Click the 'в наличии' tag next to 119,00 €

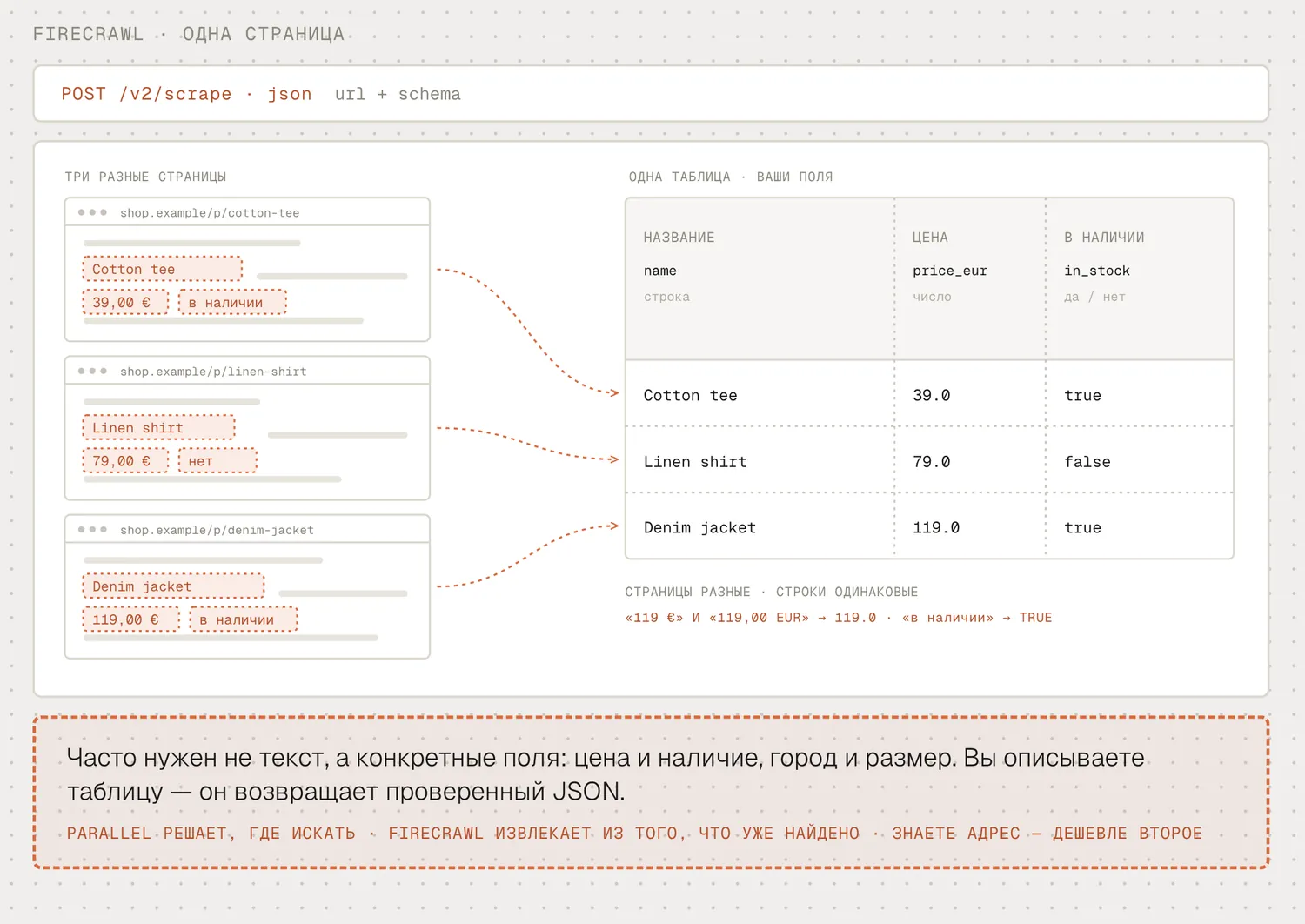coord(244,619)
